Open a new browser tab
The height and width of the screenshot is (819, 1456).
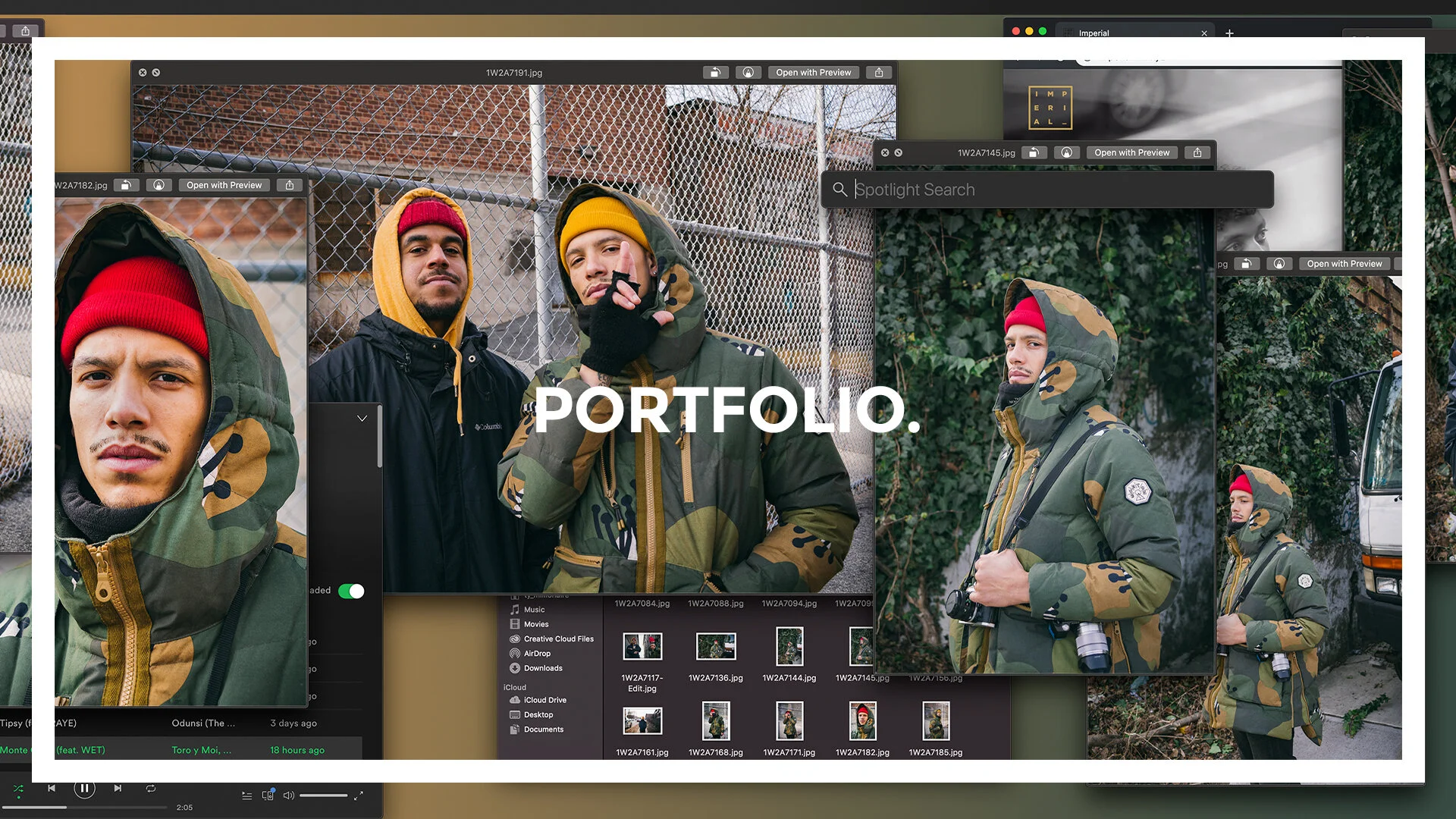tap(1229, 33)
